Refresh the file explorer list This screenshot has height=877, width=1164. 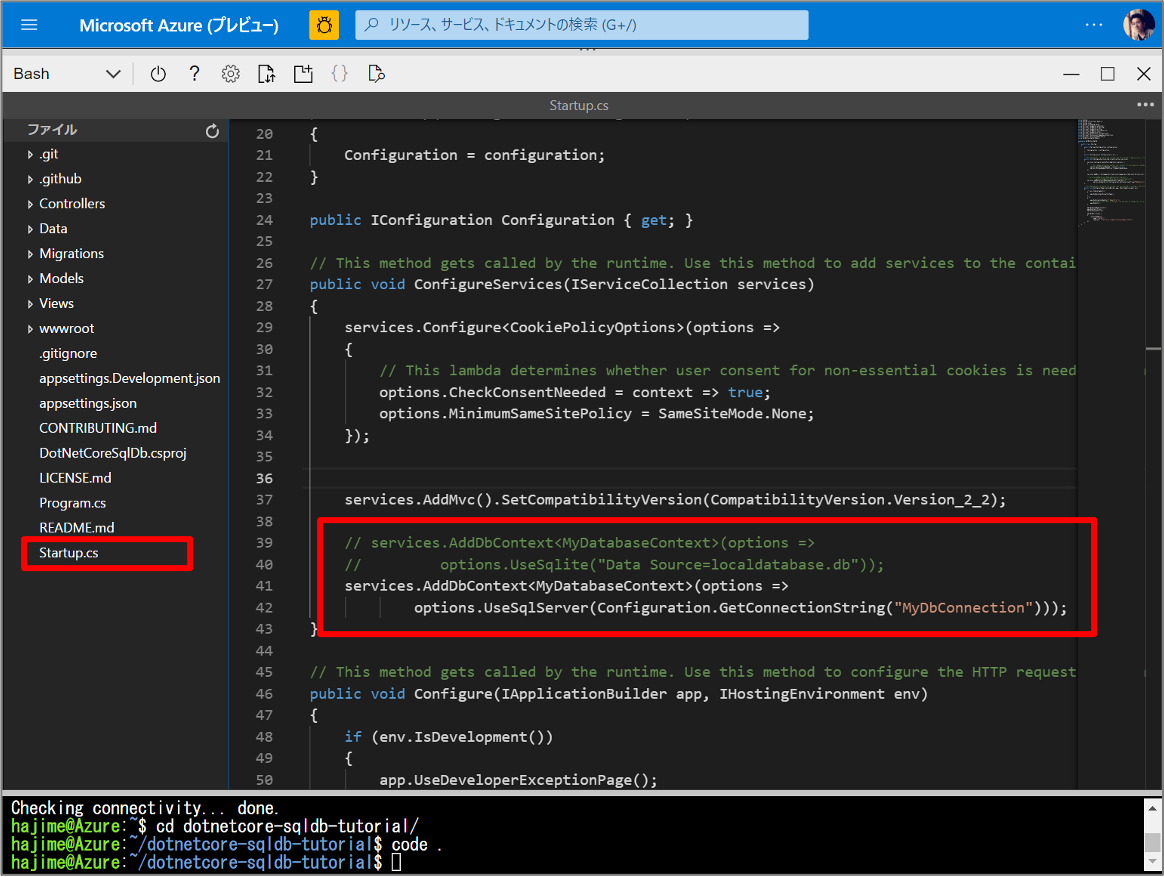pyautogui.click(x=212, y=131)
